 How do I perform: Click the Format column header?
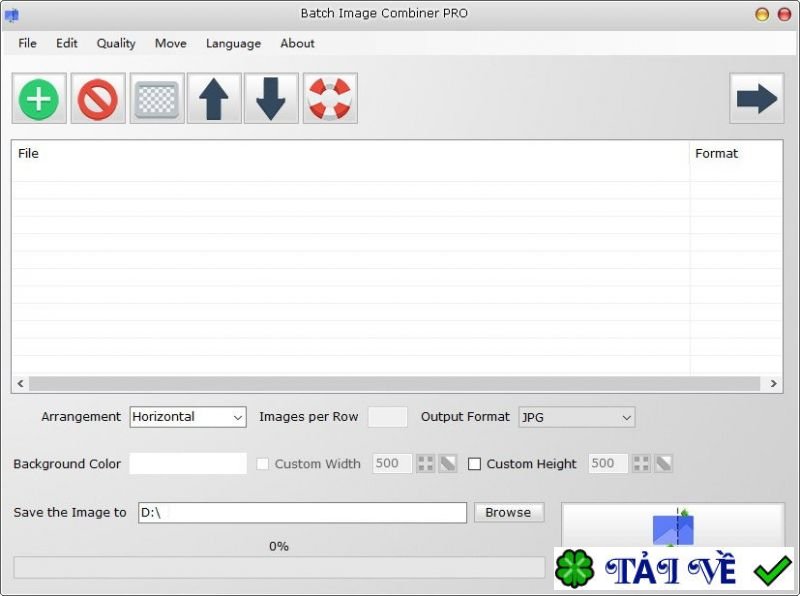736,154
